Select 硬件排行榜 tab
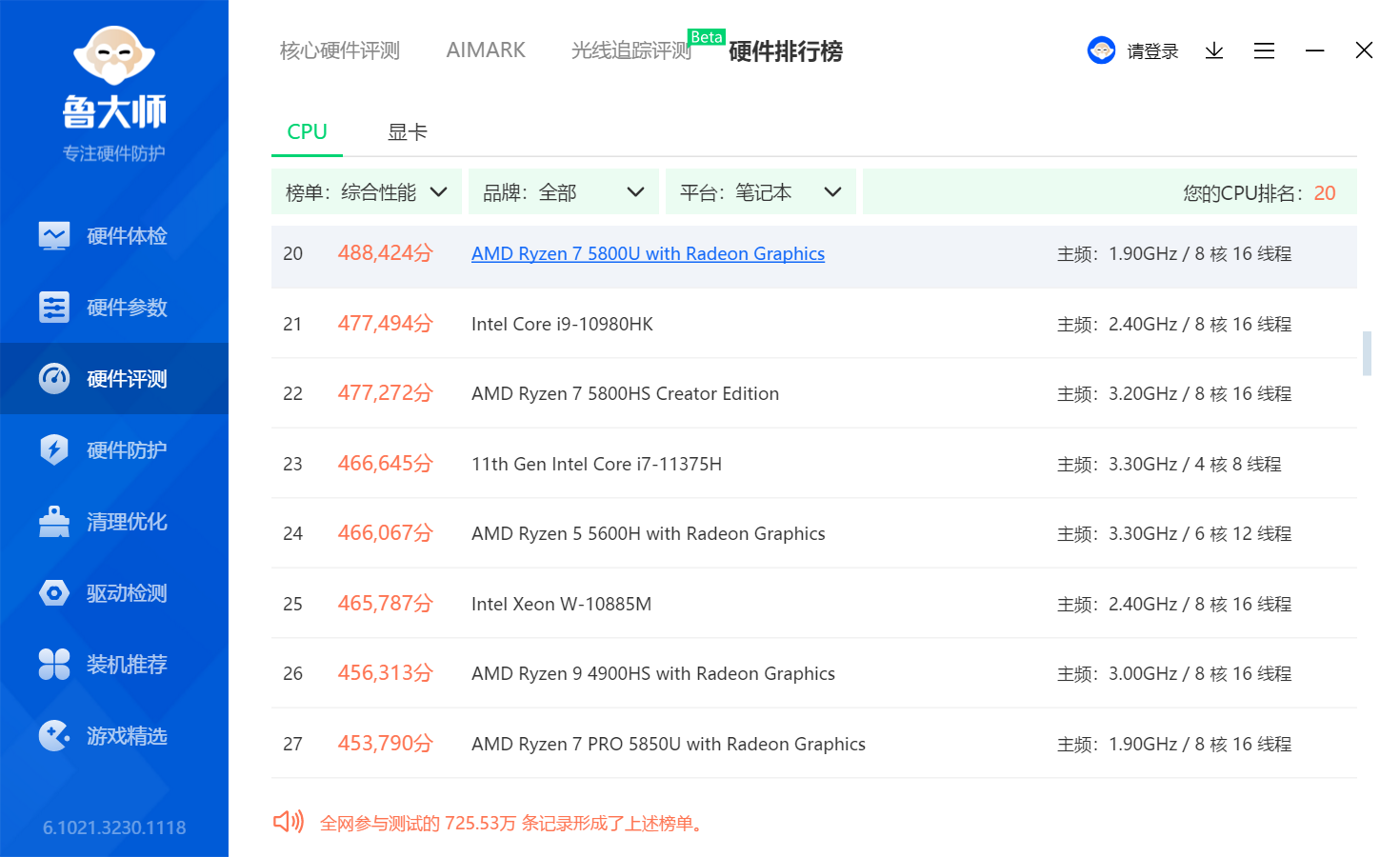 [786, 51]
